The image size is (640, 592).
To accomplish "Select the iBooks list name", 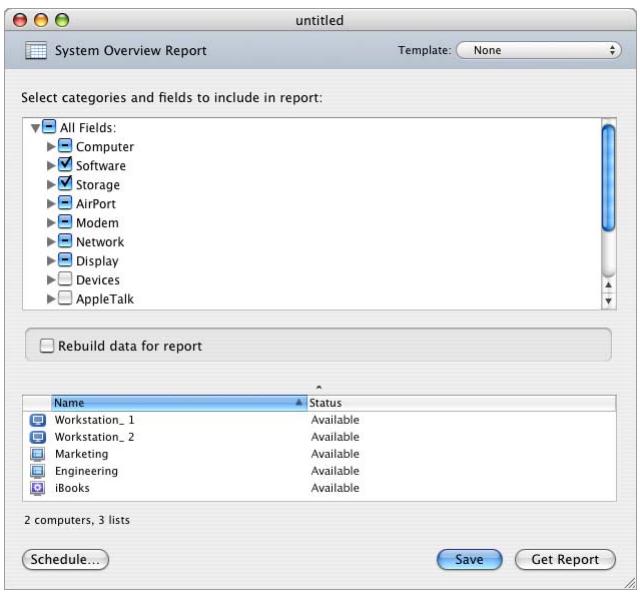I will (x=72, y=488).
